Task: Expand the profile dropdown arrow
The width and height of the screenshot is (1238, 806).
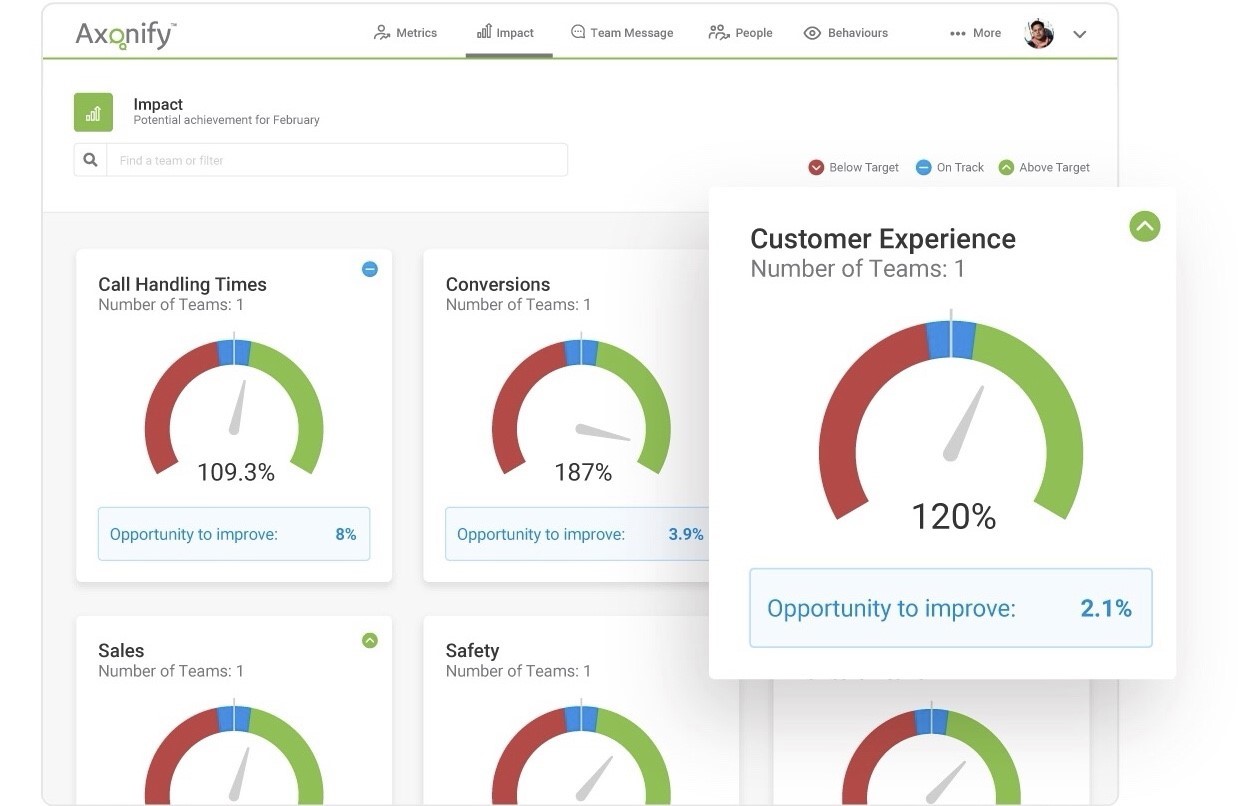Action: [1080, 34]
